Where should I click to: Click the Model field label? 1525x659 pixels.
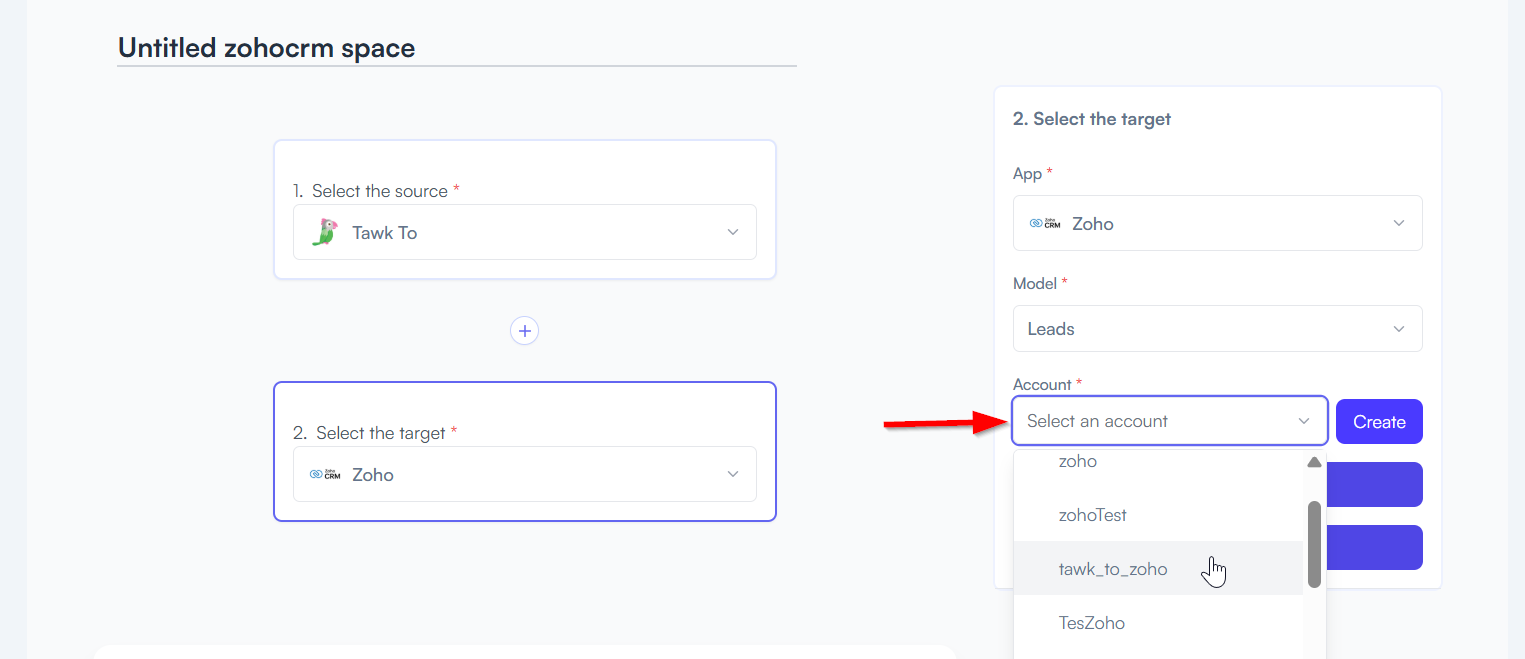(1040, 283)
